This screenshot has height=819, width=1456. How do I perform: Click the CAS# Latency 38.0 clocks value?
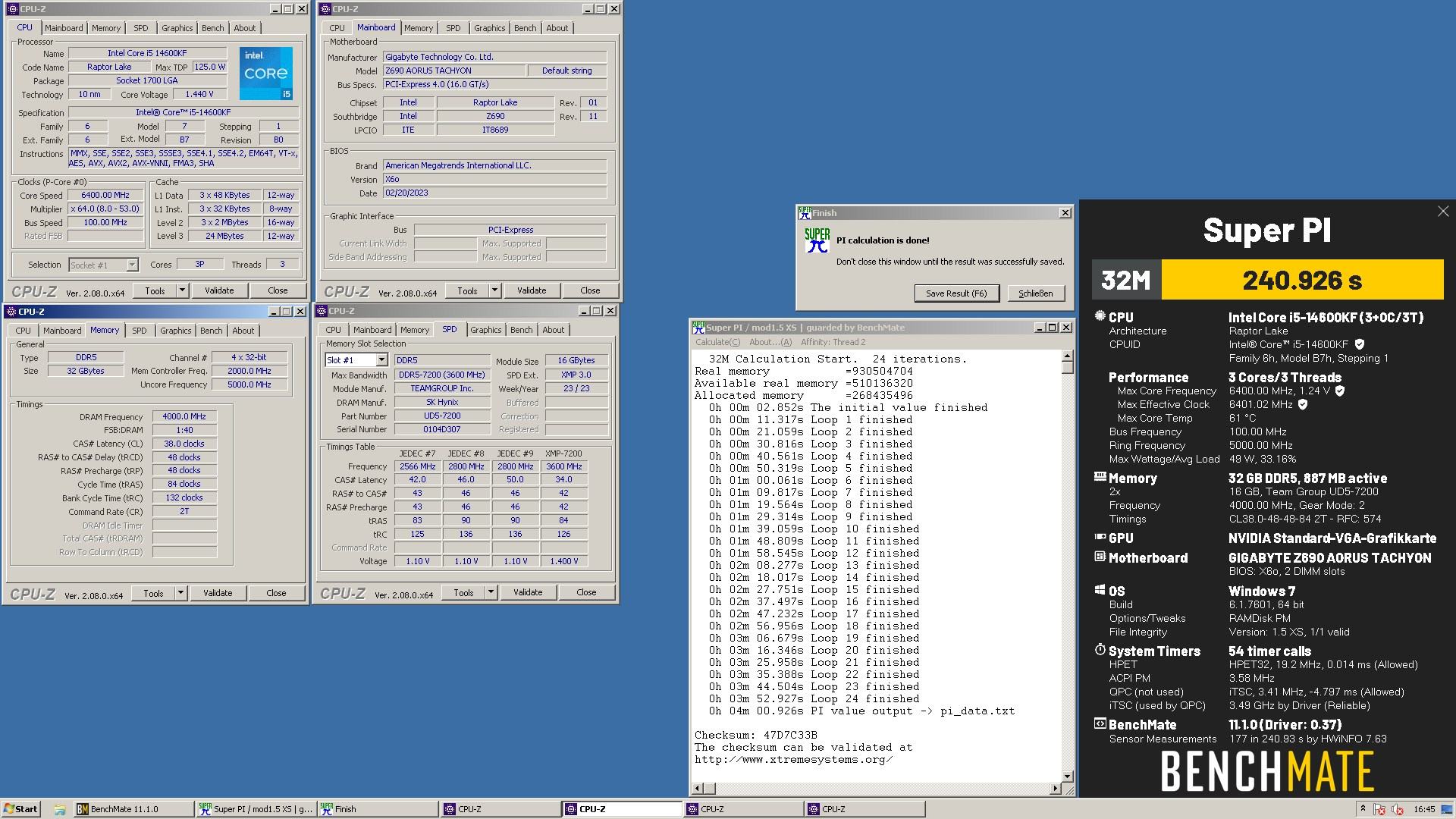(184, 444)
